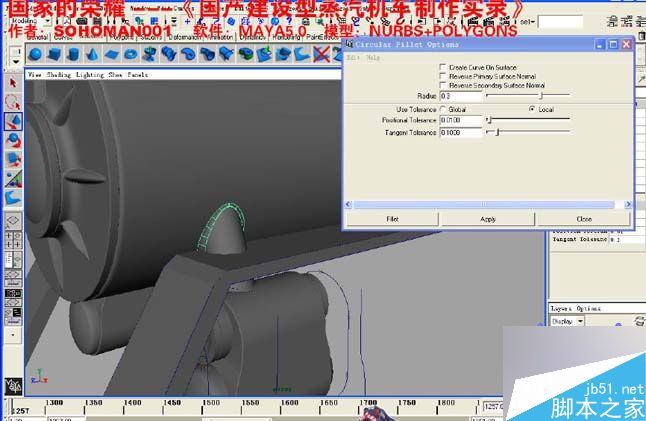Create a NURBS cone from the shelf
The height and width of the screenshot is (421, 646).
click(92, 54)
